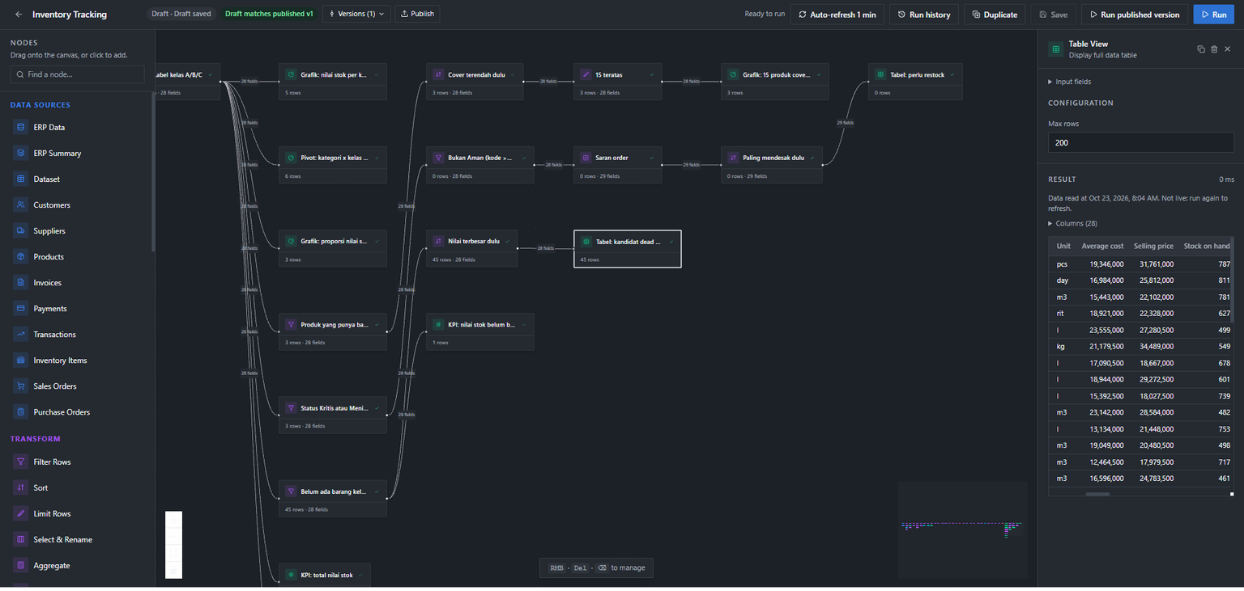Run the published version
This screenshot has height=591, width=1244.
(x=1134, y=14)
